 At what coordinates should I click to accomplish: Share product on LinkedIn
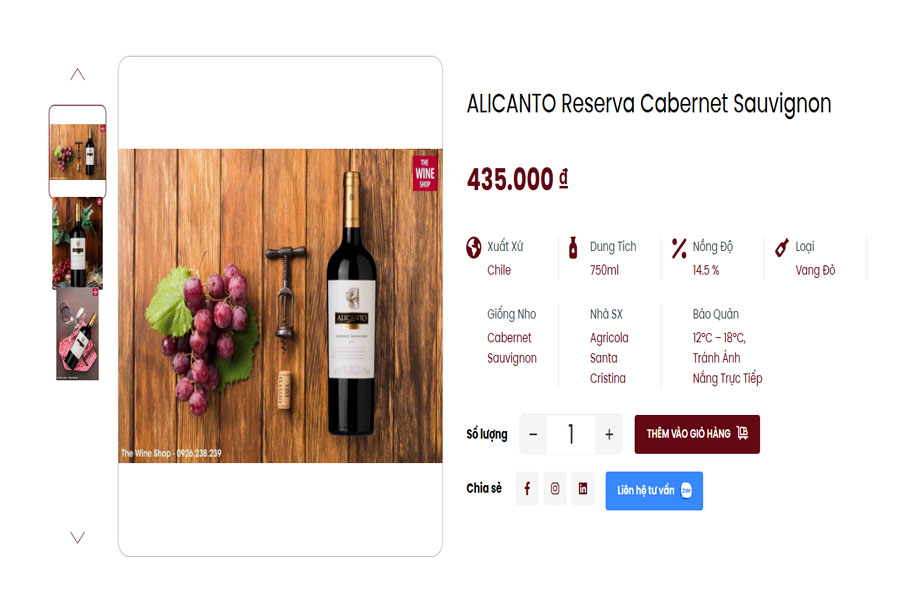coord(583,489)
